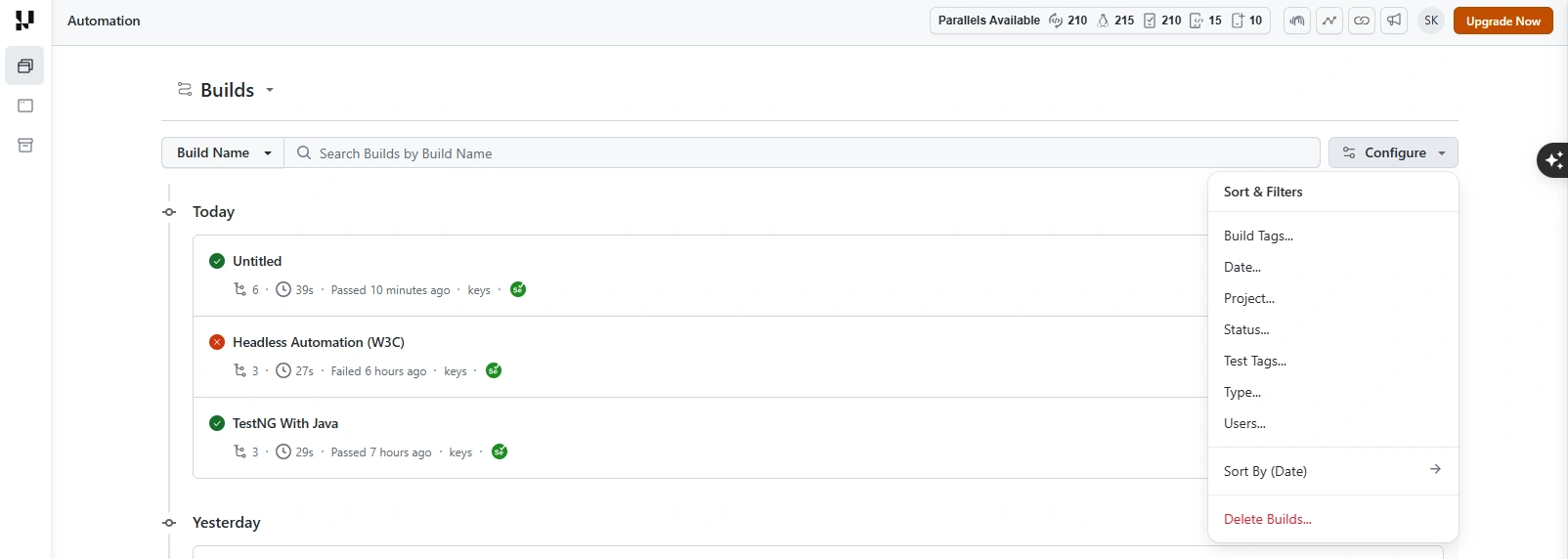Click the 'Passed 10 minutes ago' text
Screen dimensions: 1568x559
click(x=390, y=290)
